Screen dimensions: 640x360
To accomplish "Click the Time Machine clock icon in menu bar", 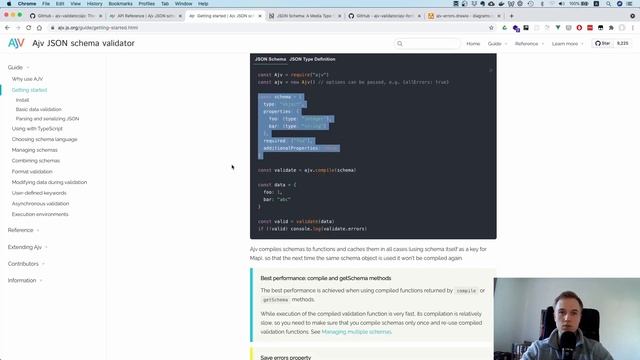I will point(530,4).
